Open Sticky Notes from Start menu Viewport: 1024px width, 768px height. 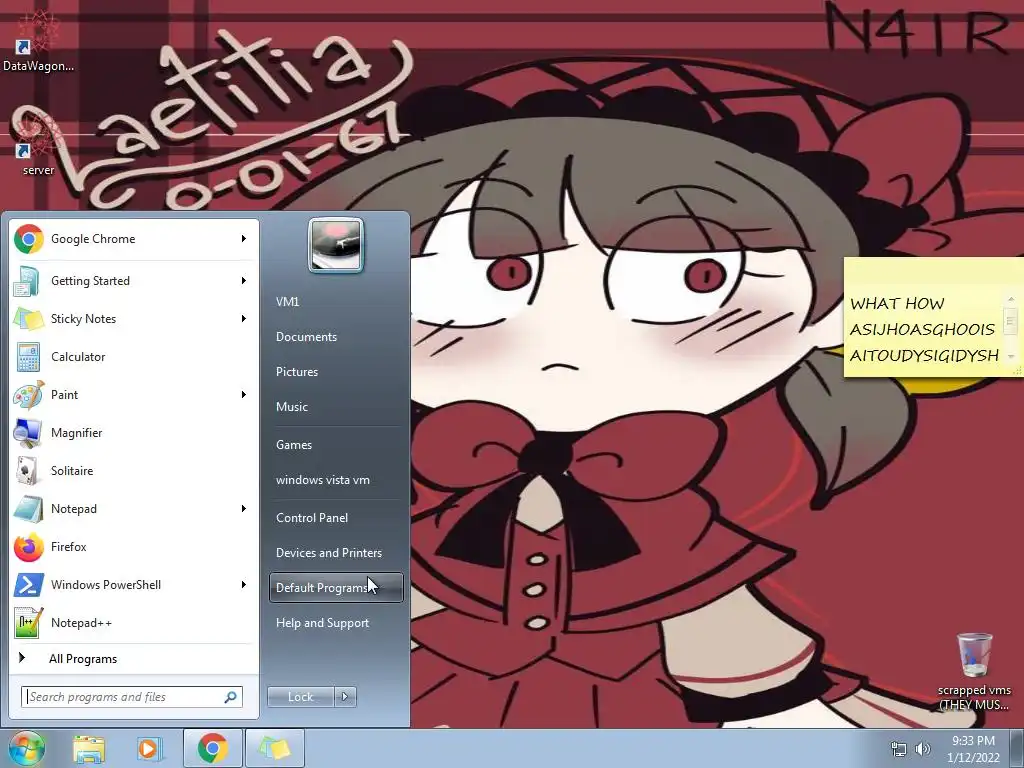coord(134,319)
